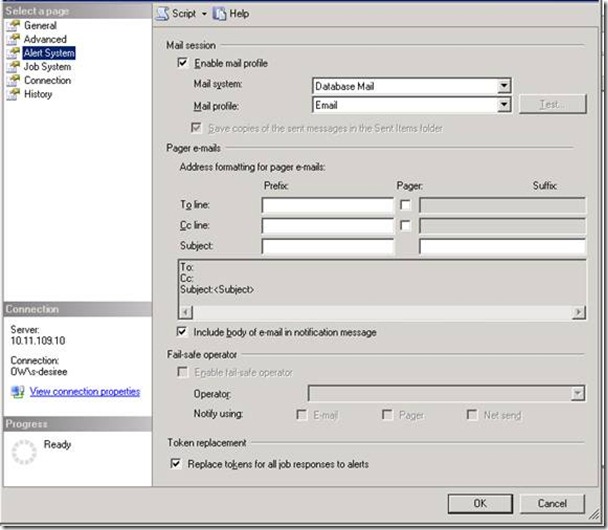Go to the Connection page

pos(47,80)
